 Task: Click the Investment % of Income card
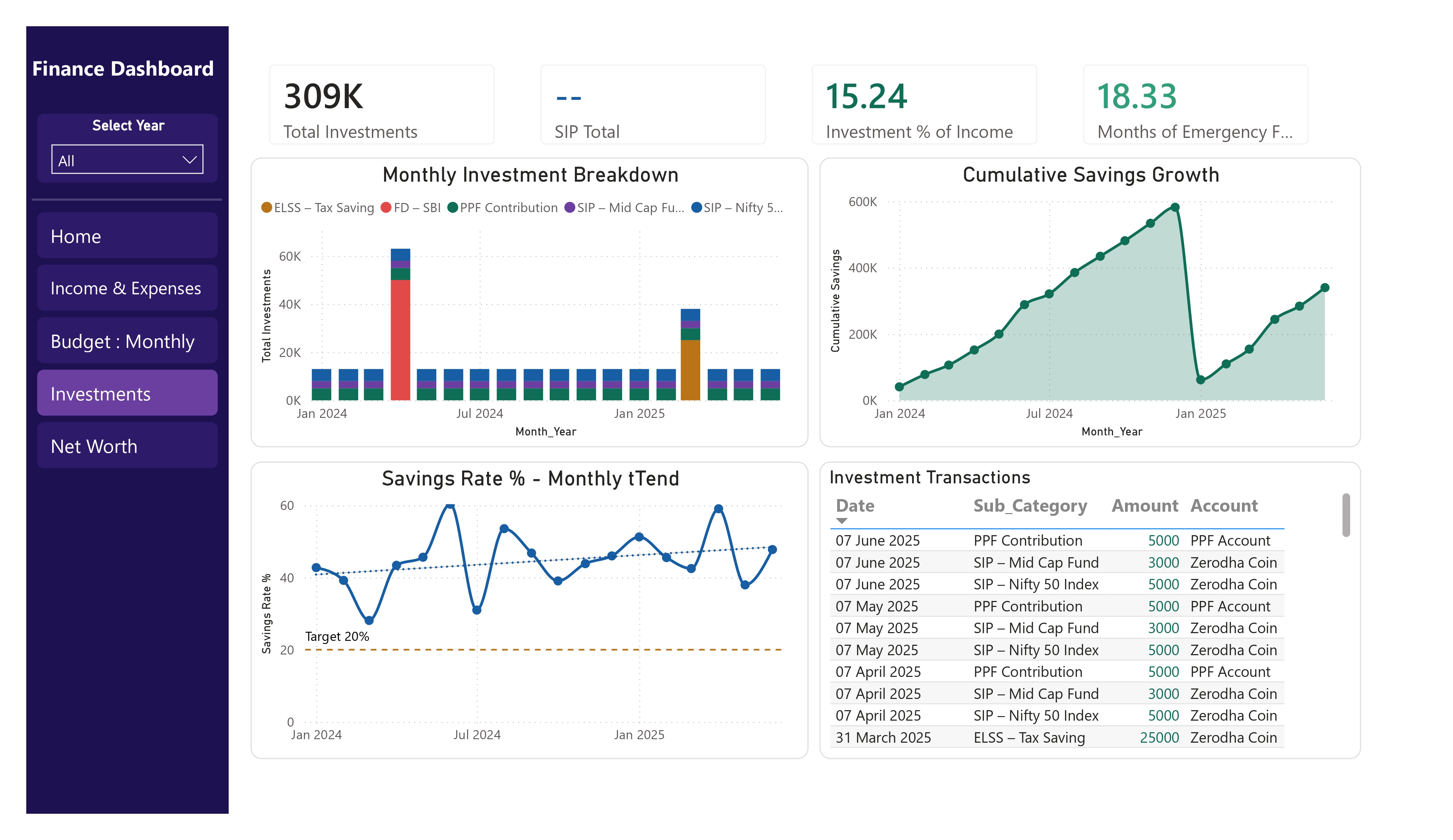click(x=924, y=104)
